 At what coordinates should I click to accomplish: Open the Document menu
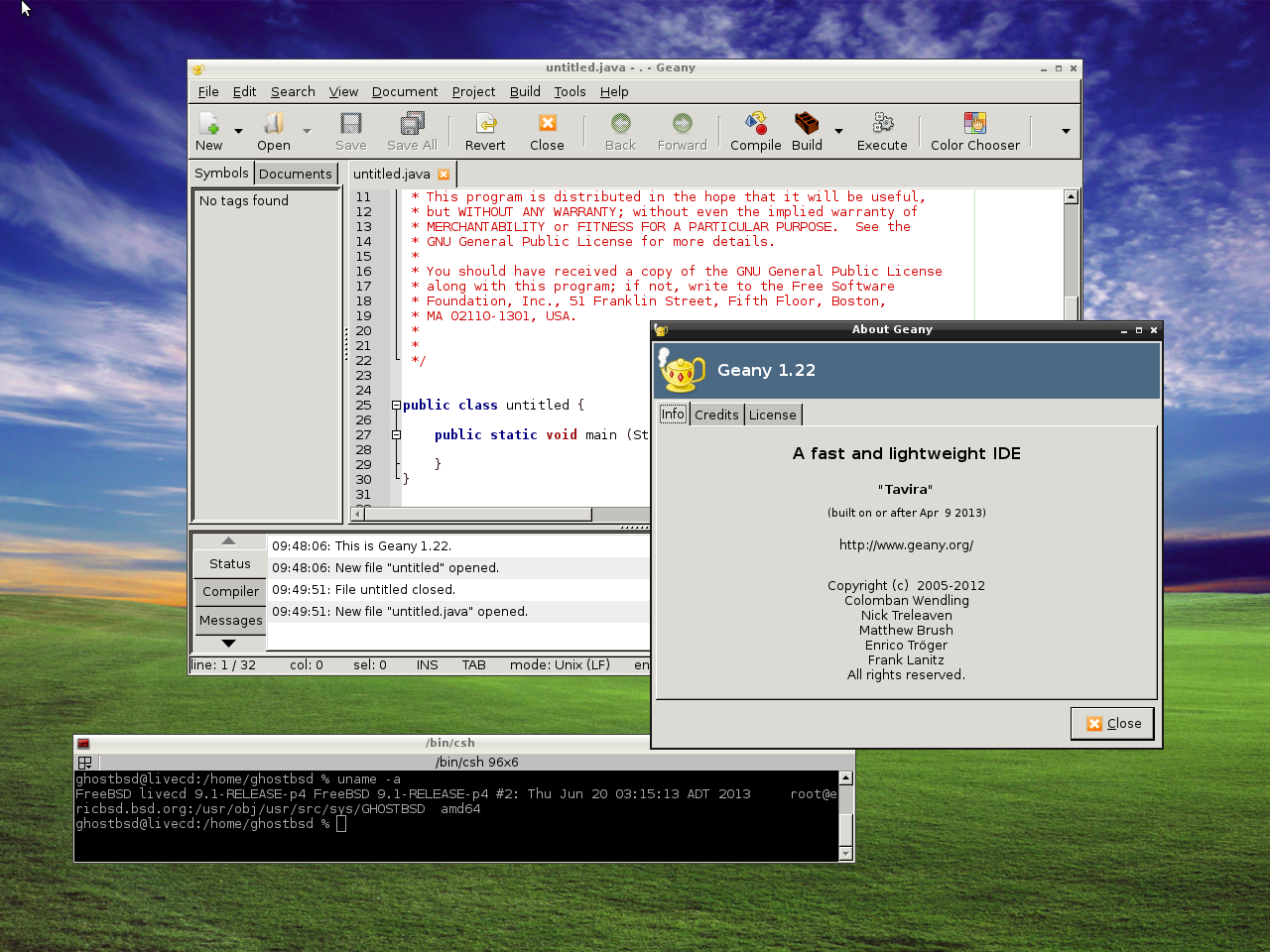coord(405,91)
